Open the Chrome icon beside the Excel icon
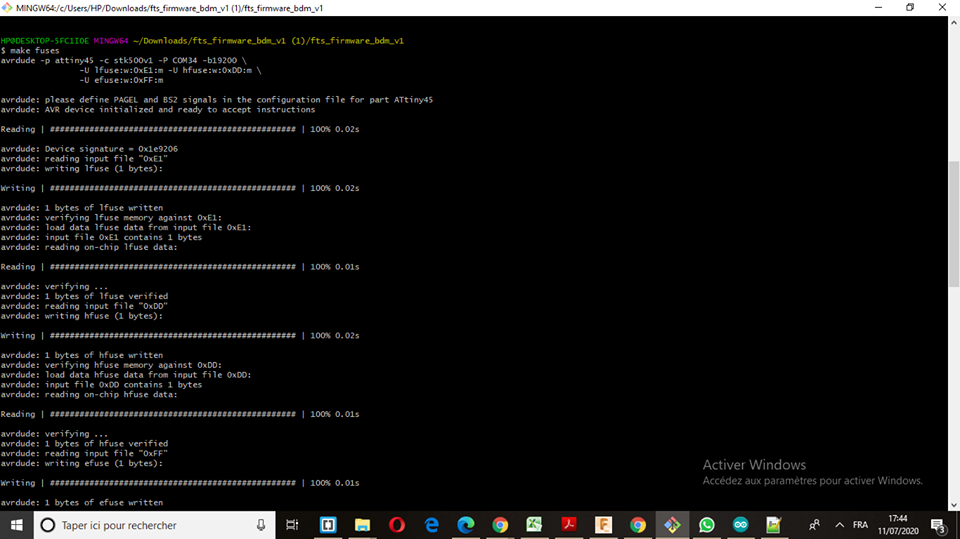Screen dimensions: 960x539 500,525
